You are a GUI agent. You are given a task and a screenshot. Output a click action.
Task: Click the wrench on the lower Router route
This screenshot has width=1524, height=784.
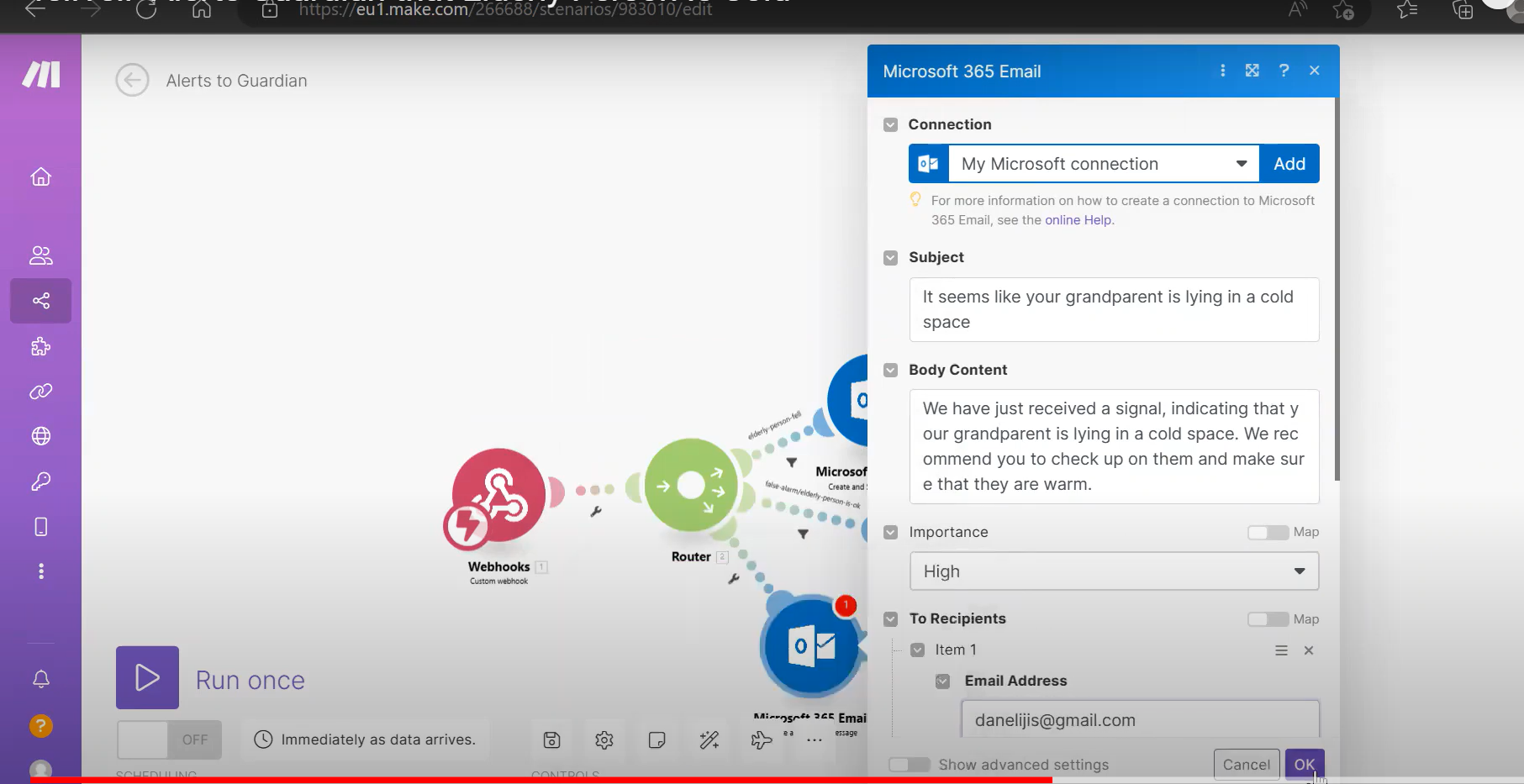click(734, 579)
